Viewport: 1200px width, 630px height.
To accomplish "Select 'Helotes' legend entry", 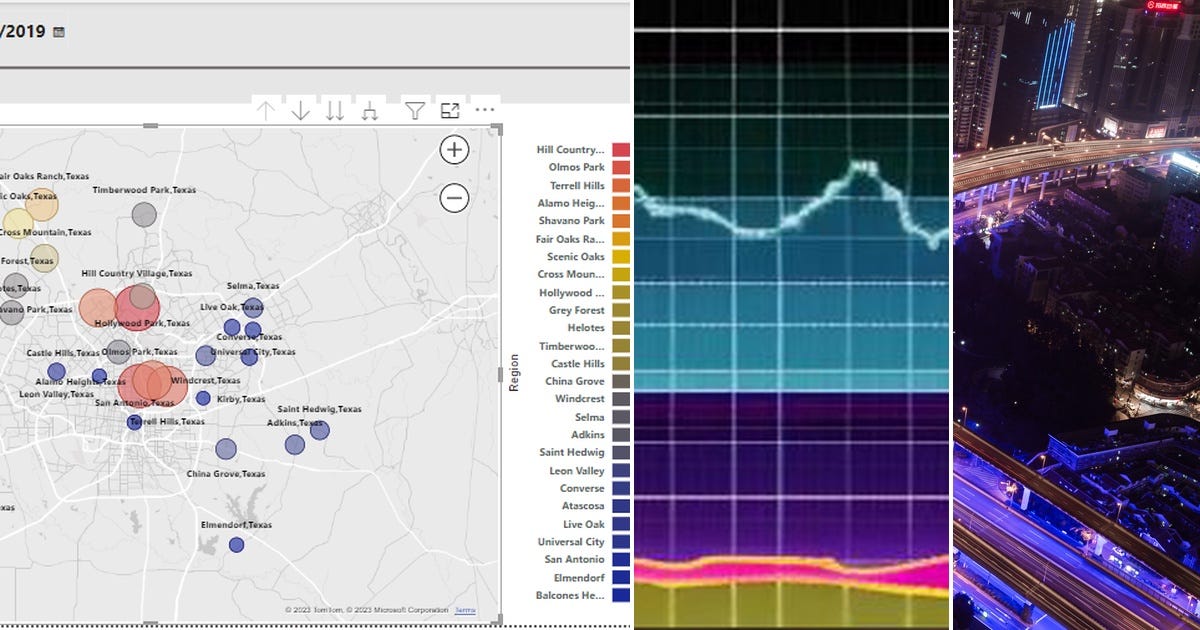I will point(586,328).
